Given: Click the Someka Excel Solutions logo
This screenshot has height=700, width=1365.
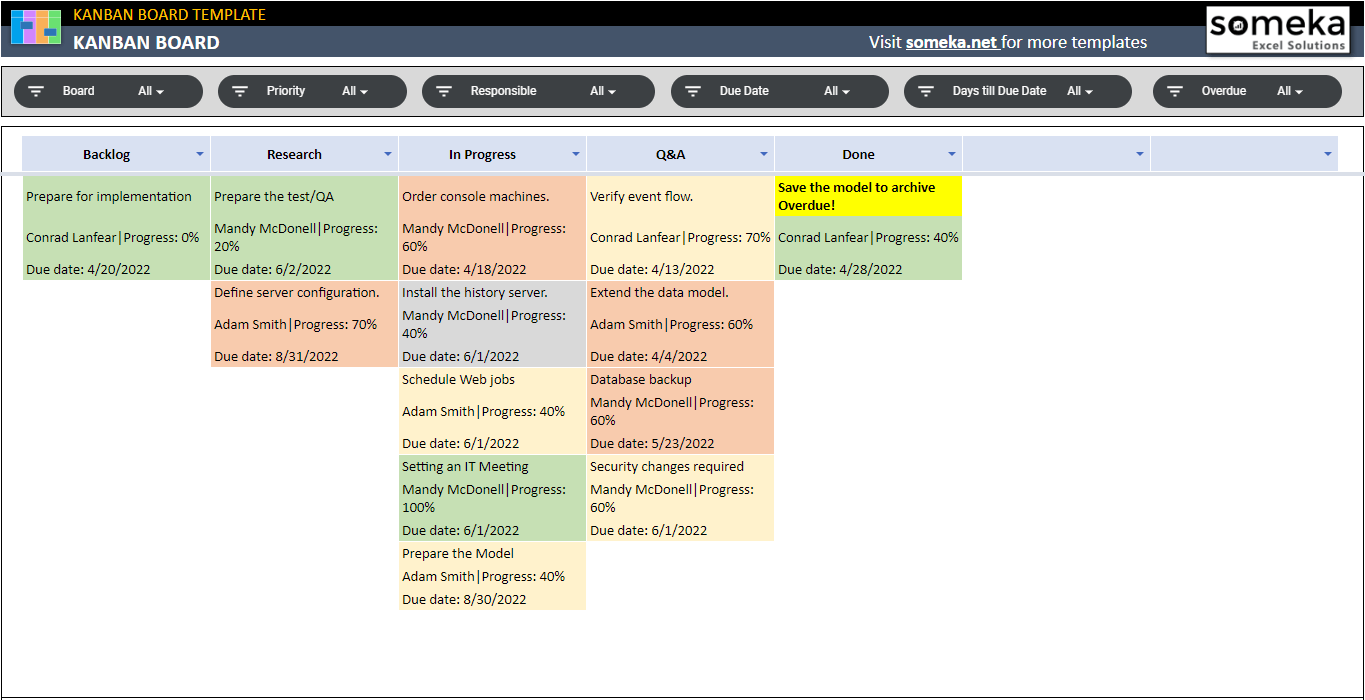Looking at the screenshot, I should click(1278, 30).
